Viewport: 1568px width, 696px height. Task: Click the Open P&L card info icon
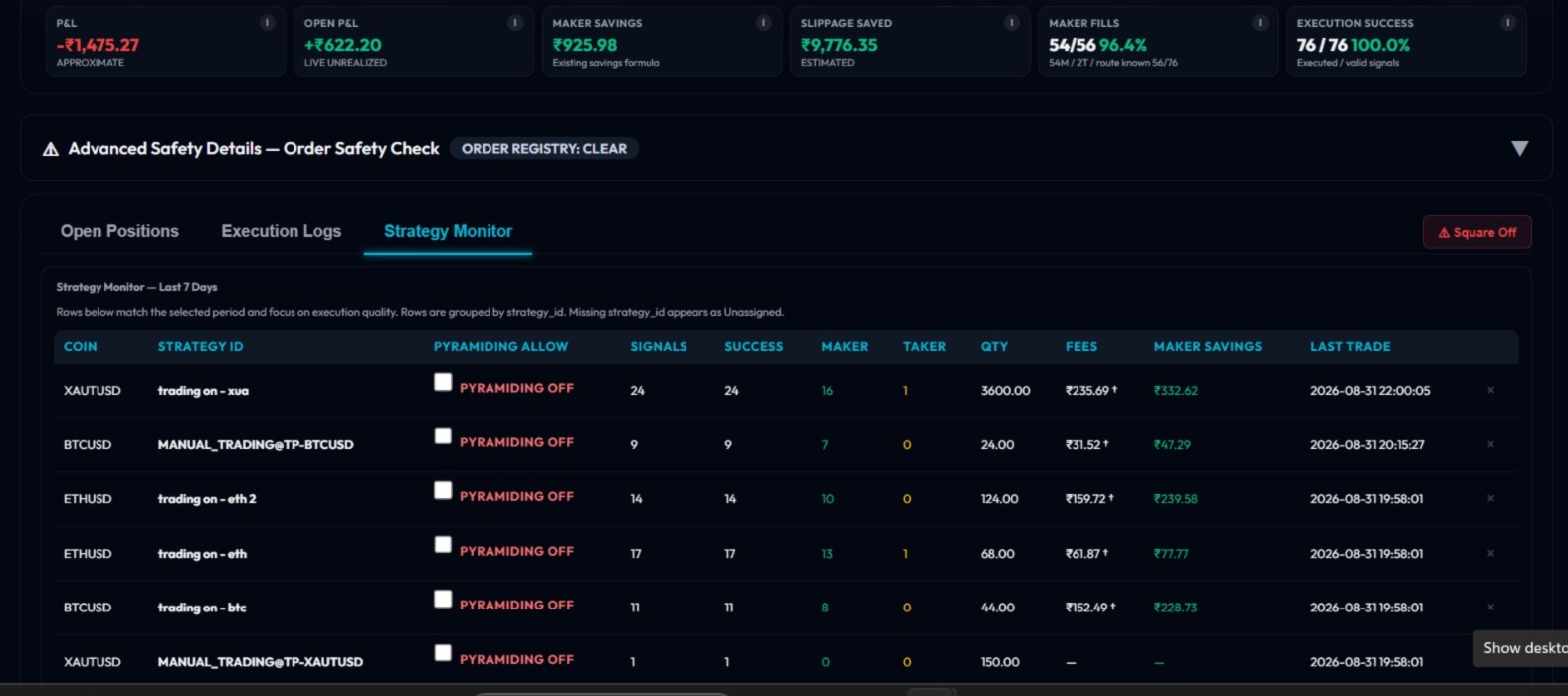pos(515,23)
